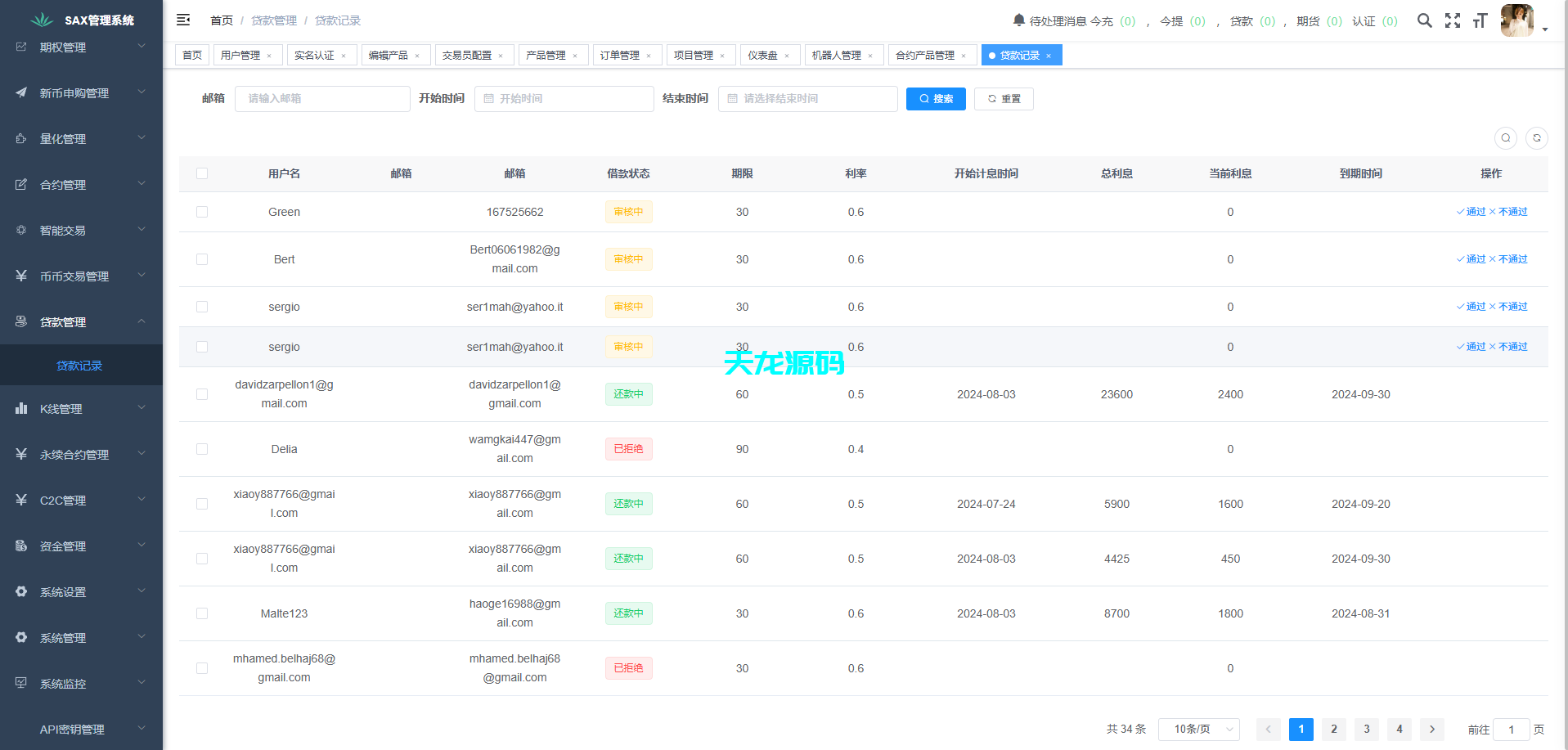Check the checkbox on Delia's row
This screenshot has height=750, width=1568.
point(202,449)
